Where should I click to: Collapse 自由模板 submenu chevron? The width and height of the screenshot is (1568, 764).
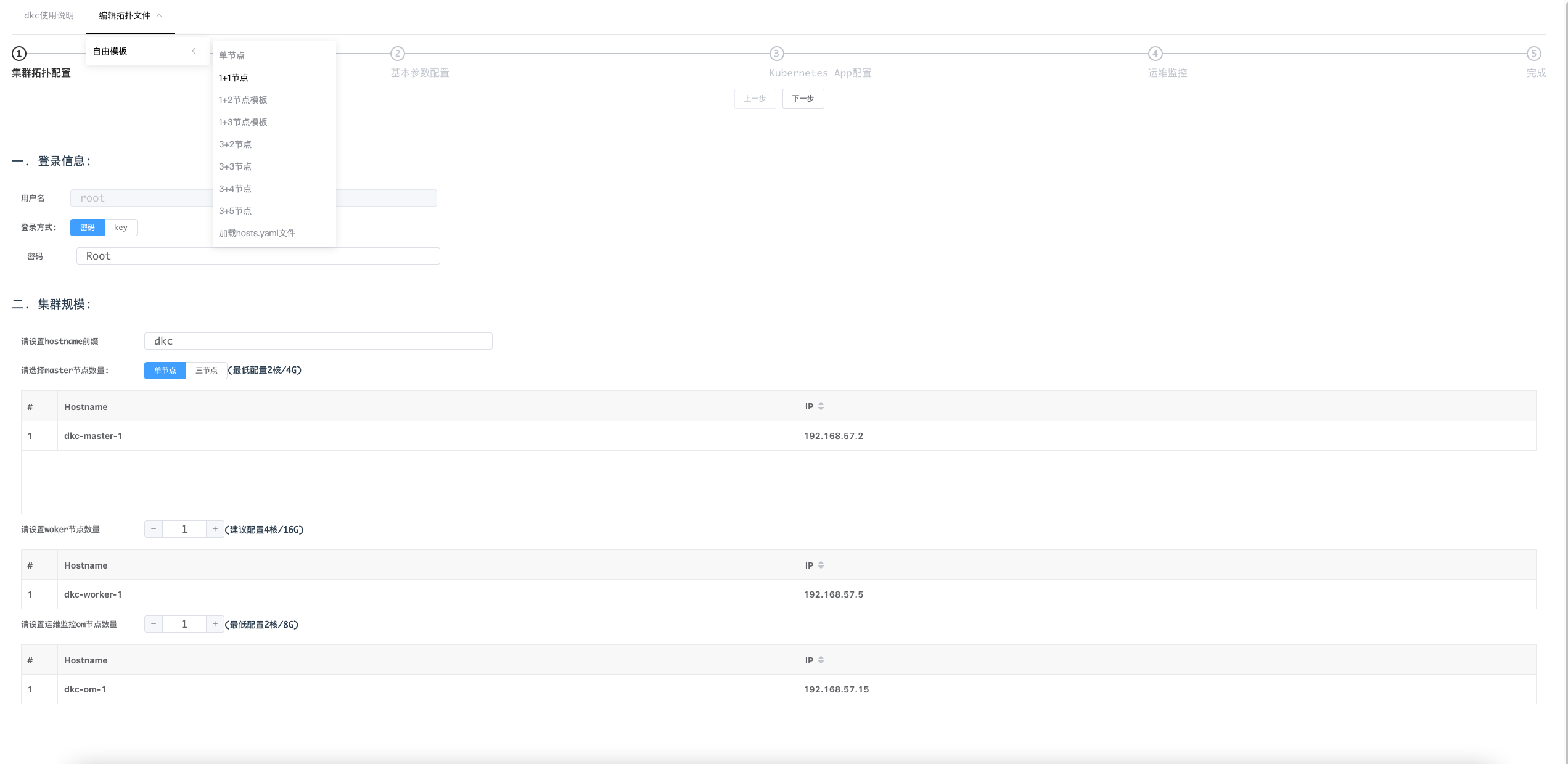(194, 51)
